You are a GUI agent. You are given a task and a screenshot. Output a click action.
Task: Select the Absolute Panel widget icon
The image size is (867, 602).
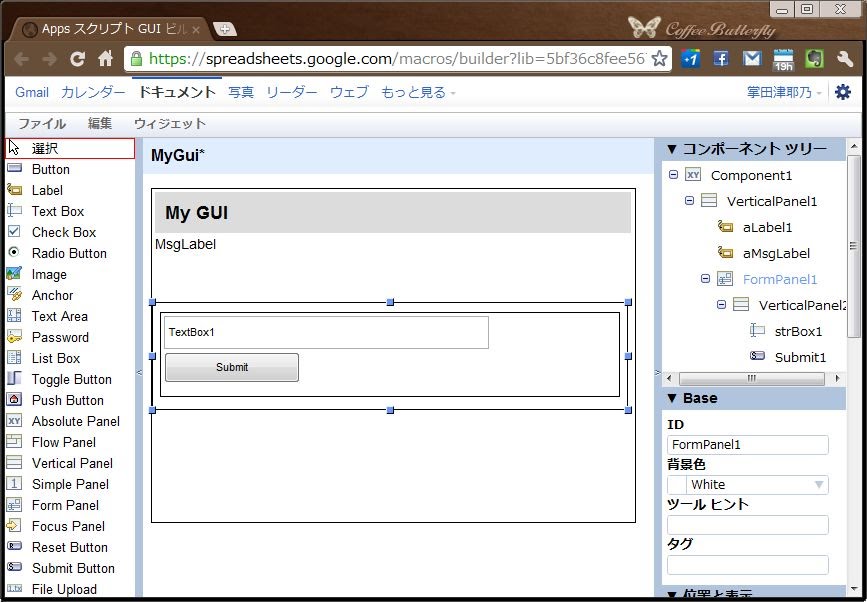tap(14, 421)
